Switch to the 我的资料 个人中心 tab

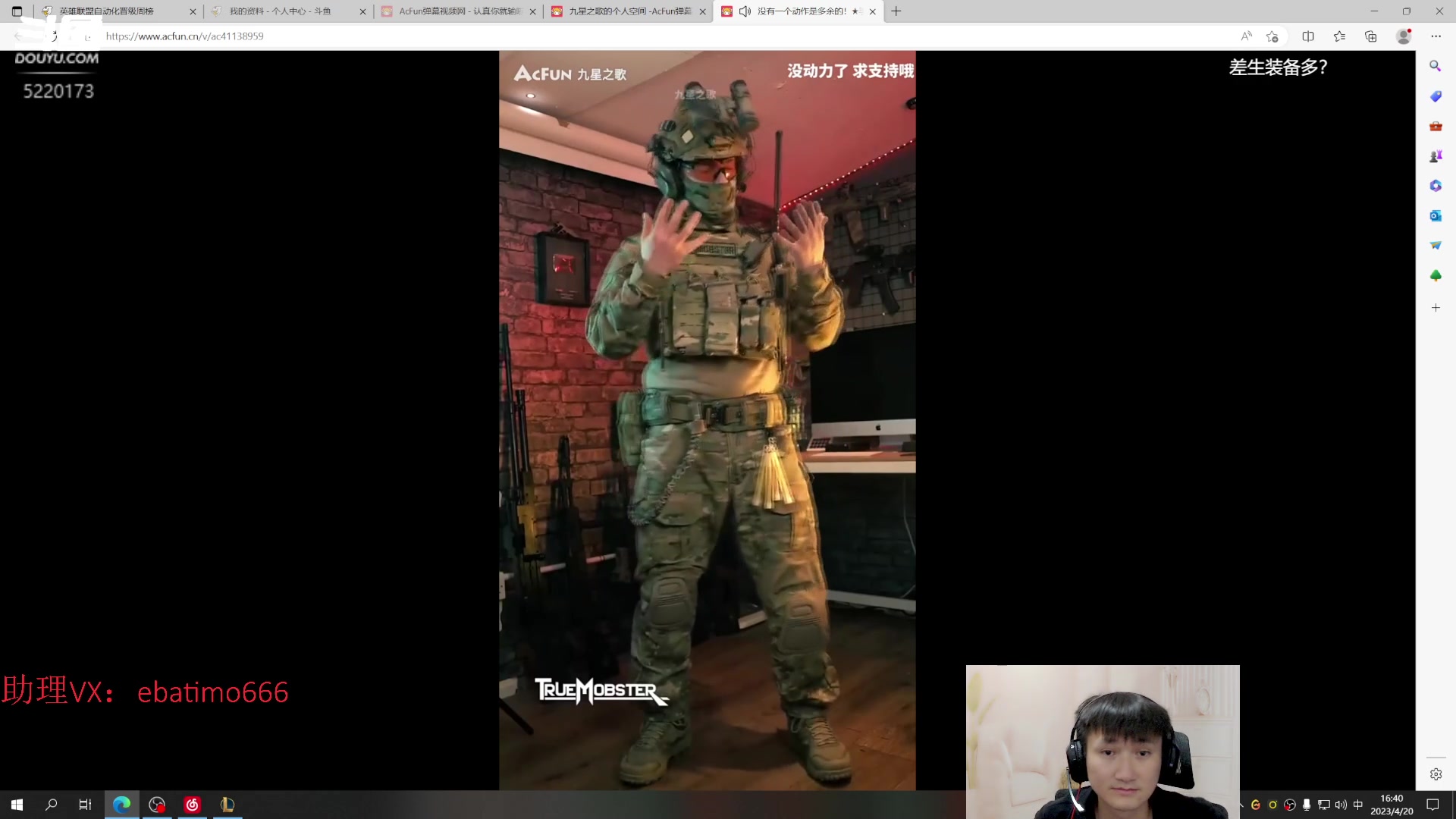tap(281, 11)
